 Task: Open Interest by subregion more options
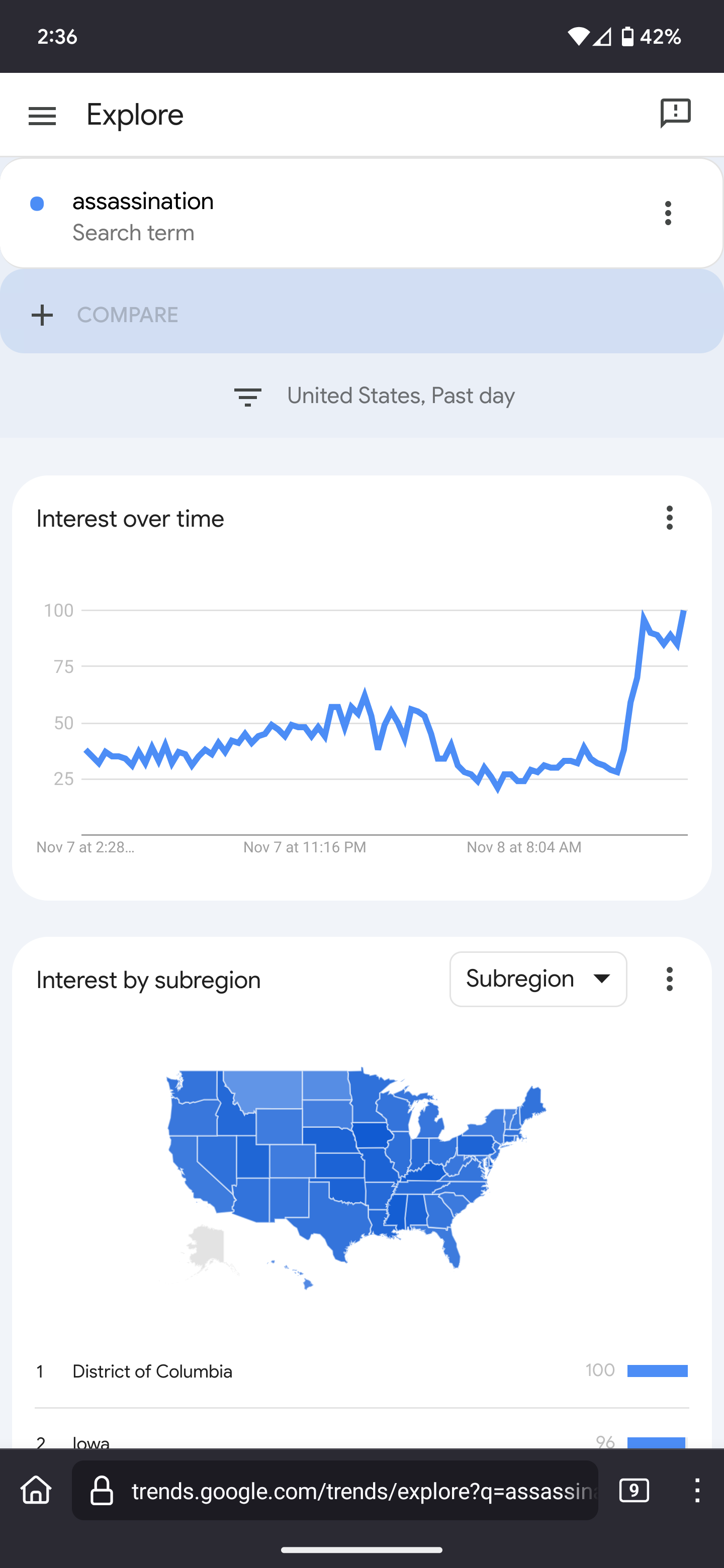pos(669,979)
